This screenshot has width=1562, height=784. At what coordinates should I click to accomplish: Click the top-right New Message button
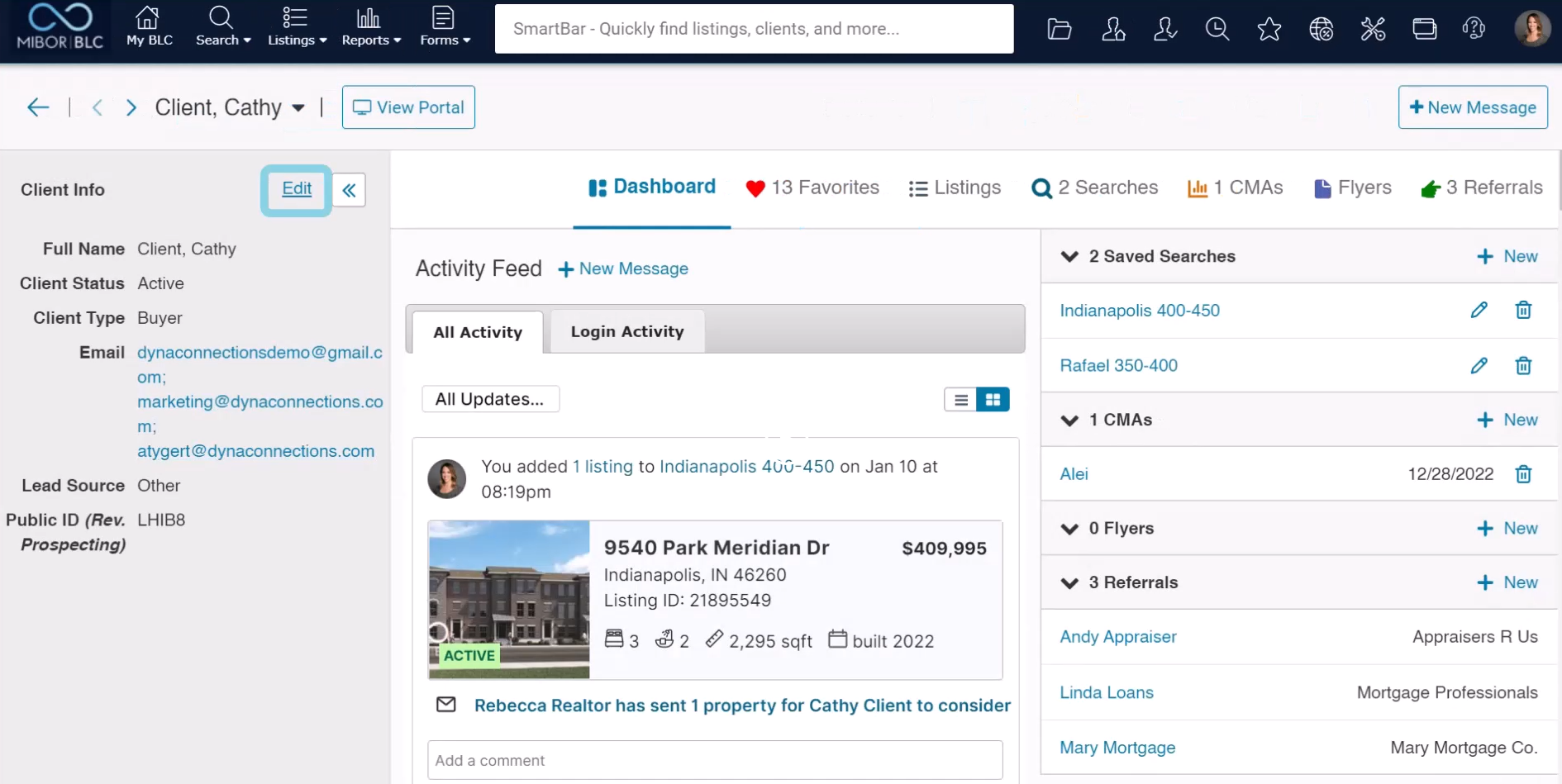[1473, 107]
